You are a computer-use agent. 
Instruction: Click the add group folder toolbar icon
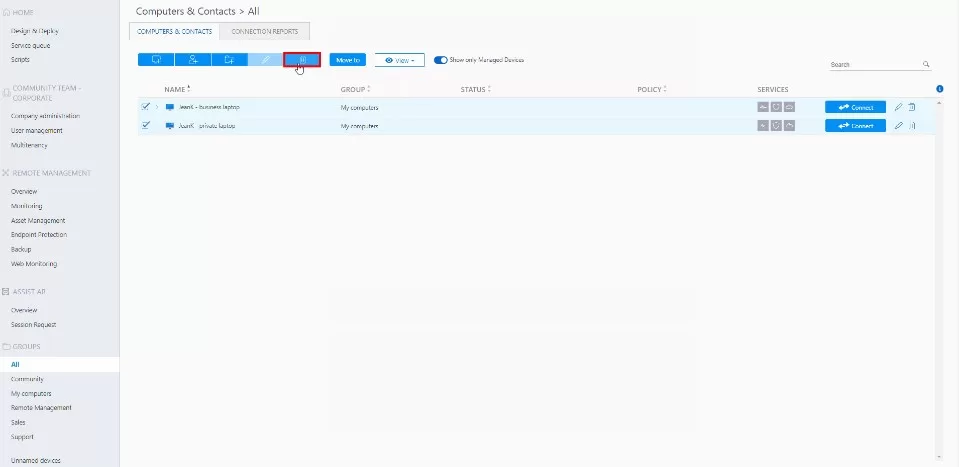coord(229,59)
